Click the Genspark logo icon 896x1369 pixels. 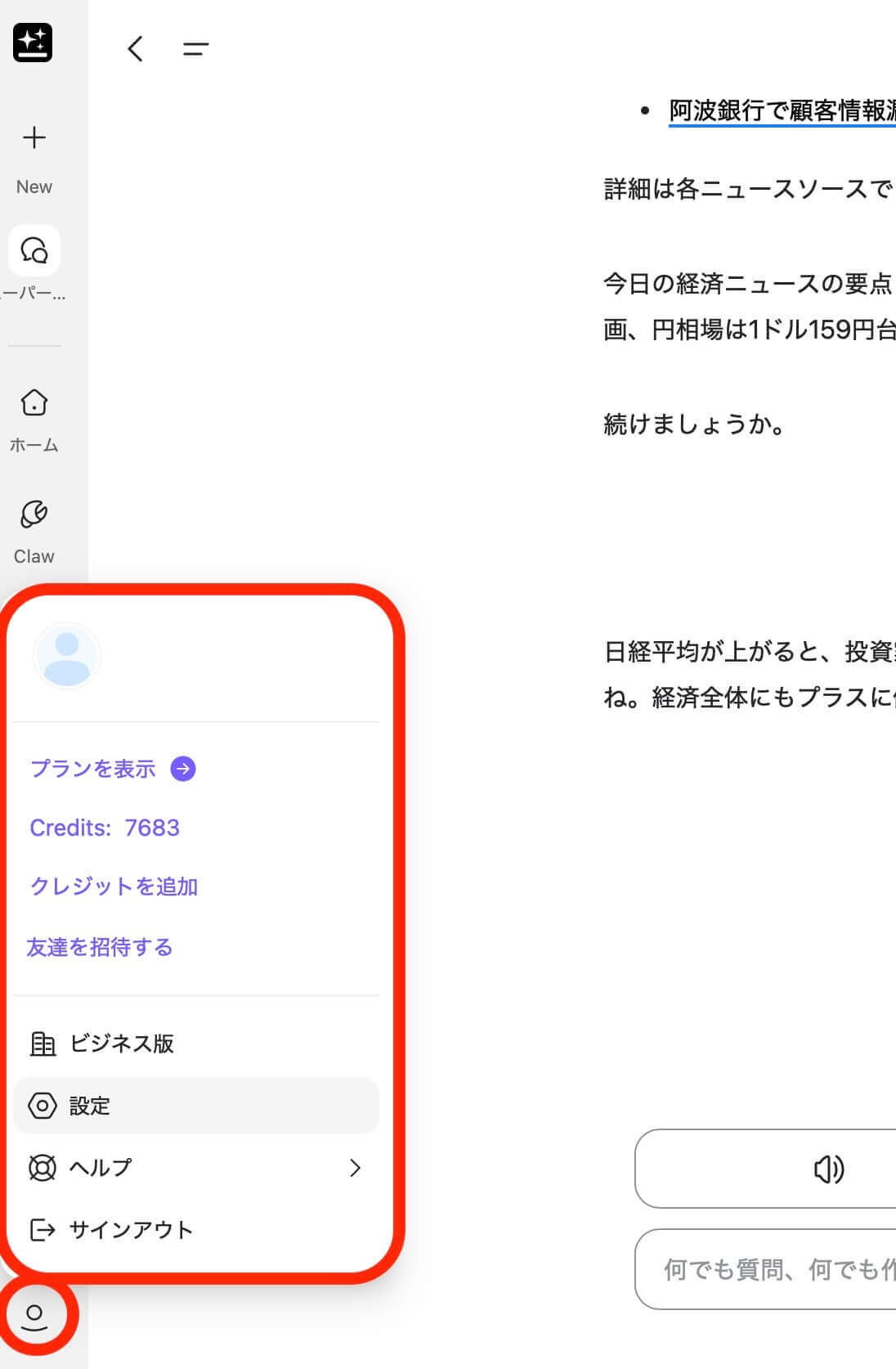point(33,43)
